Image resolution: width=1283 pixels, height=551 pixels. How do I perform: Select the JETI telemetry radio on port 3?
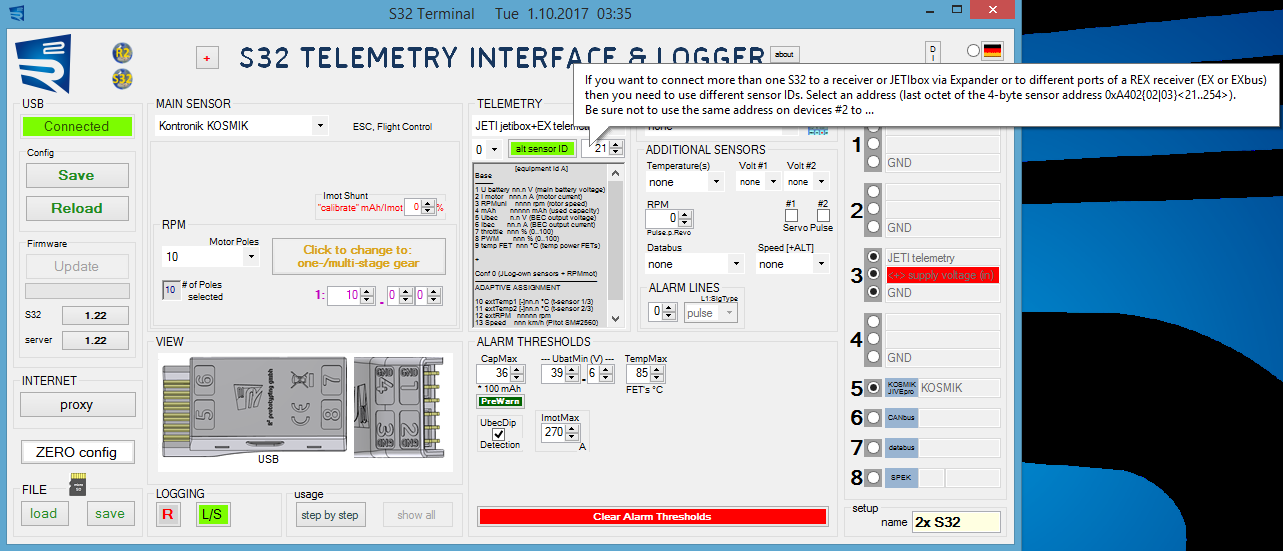[873, 256]
